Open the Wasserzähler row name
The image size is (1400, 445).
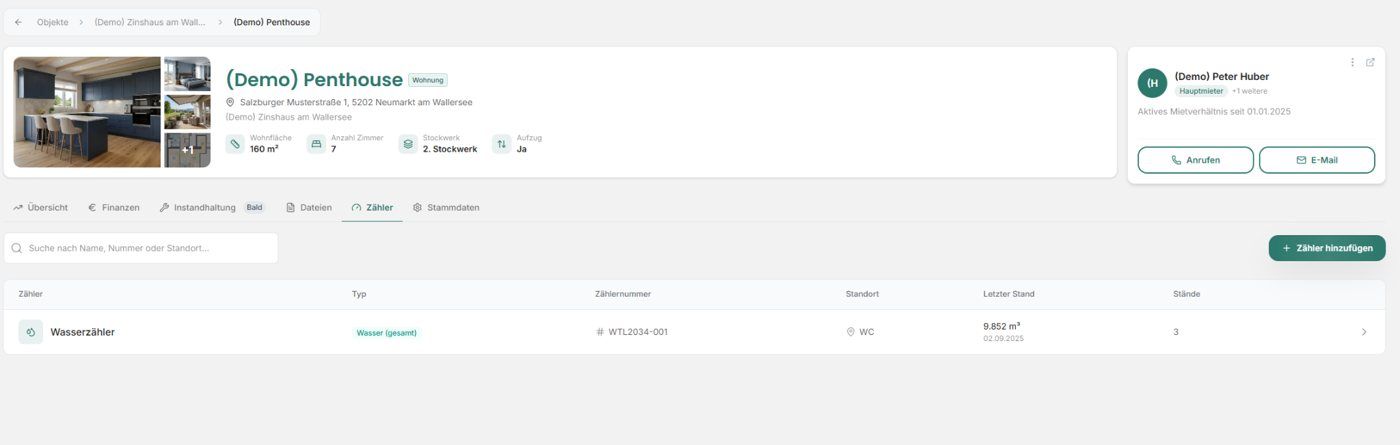click(82, 332)
